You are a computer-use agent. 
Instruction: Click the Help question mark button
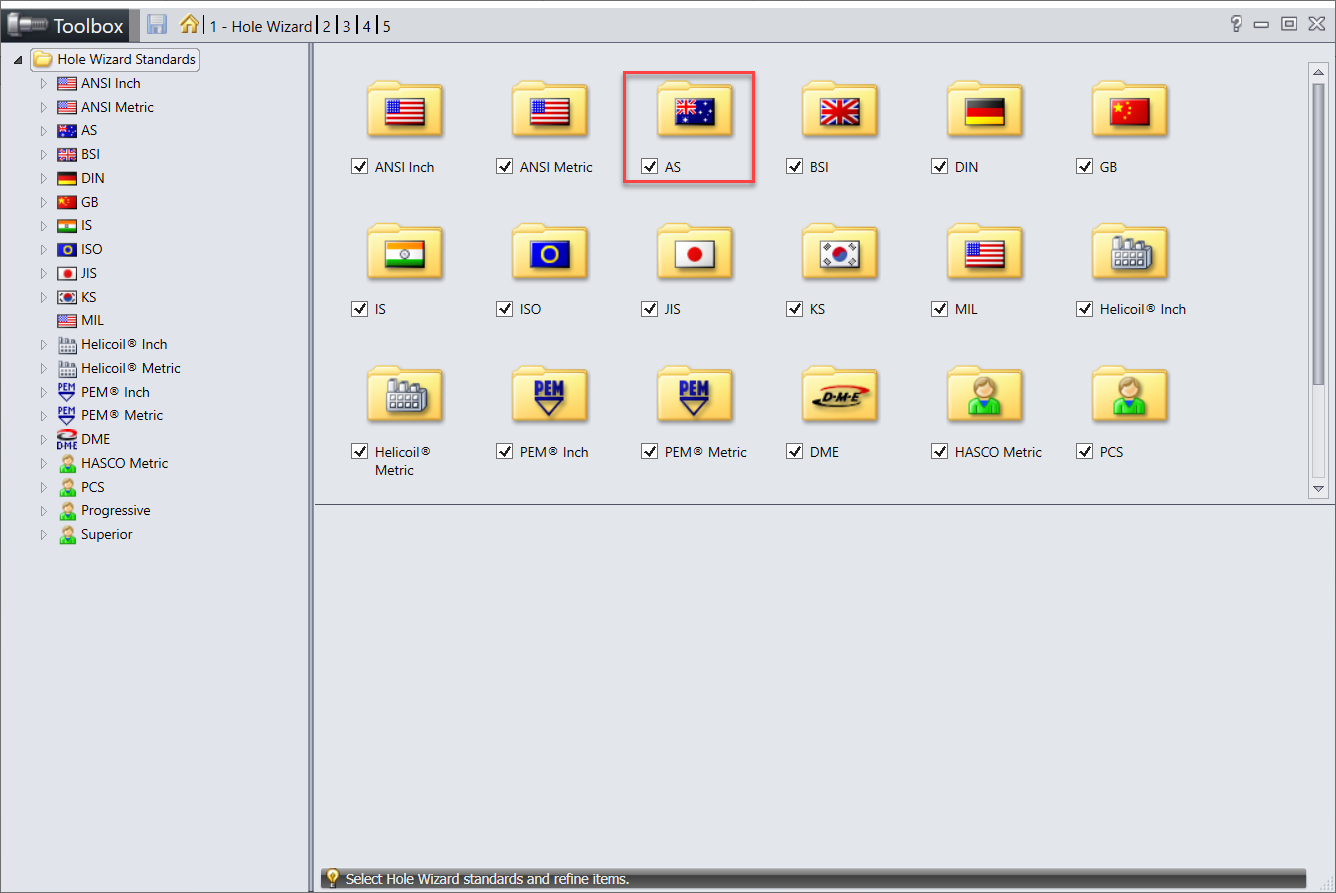[1236, 25]
